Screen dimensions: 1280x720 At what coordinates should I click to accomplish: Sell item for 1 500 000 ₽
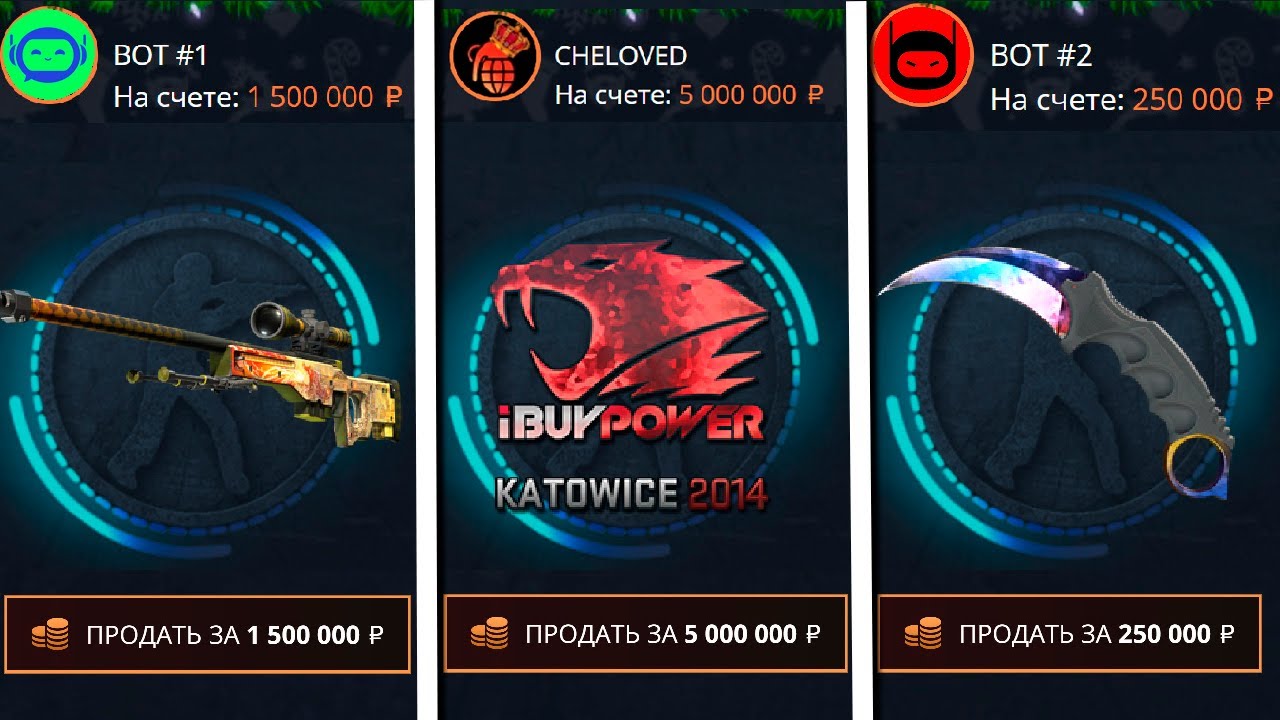point(208,635)
